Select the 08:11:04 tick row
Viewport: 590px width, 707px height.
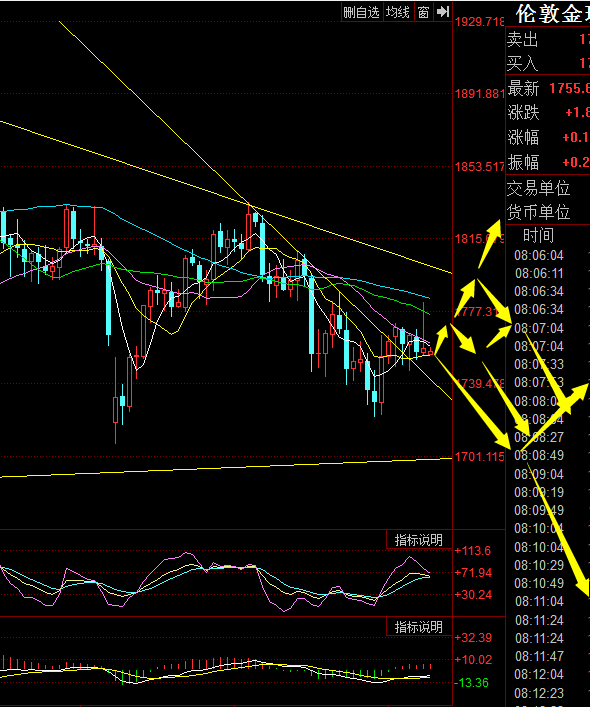click(x=539, y=601)
